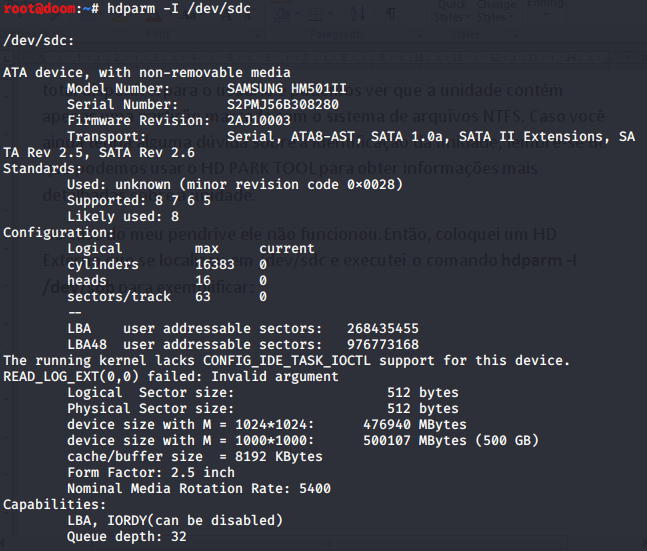Screen dimensions: 647x551
Task: Click the READ_LOG_EXT failed error line
Action: [170, 376]
